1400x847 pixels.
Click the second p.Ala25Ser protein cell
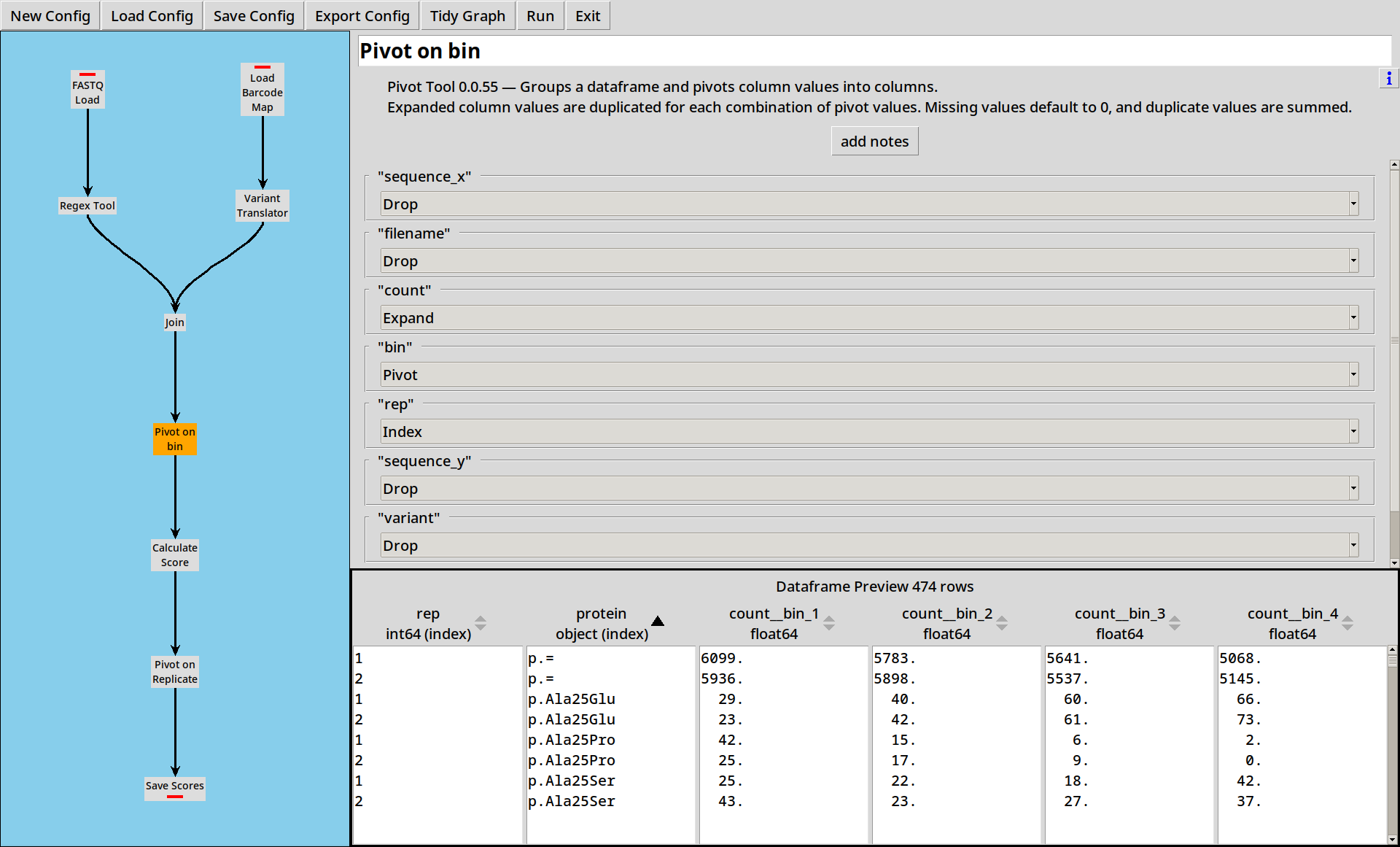coord(610,801)
